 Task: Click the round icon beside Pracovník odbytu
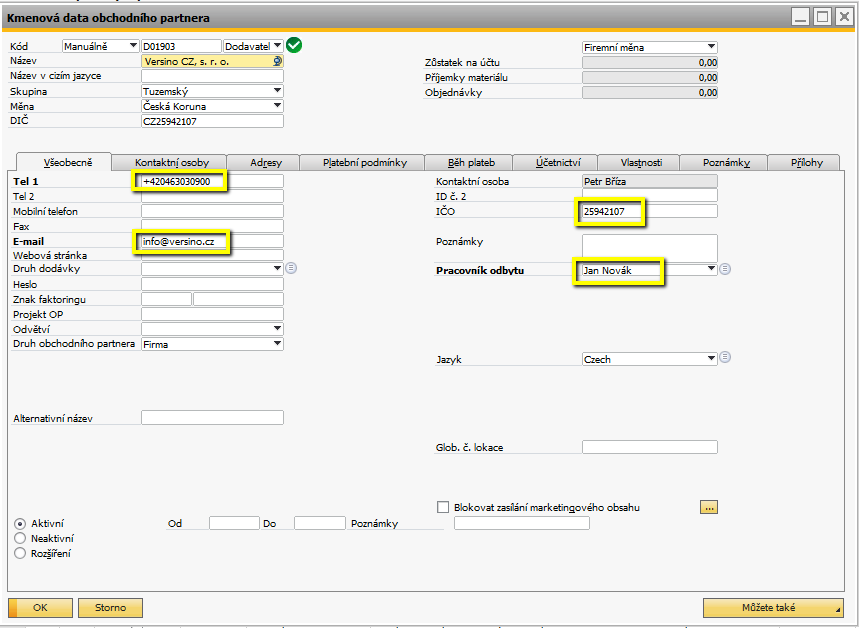(x=725, y=269)
